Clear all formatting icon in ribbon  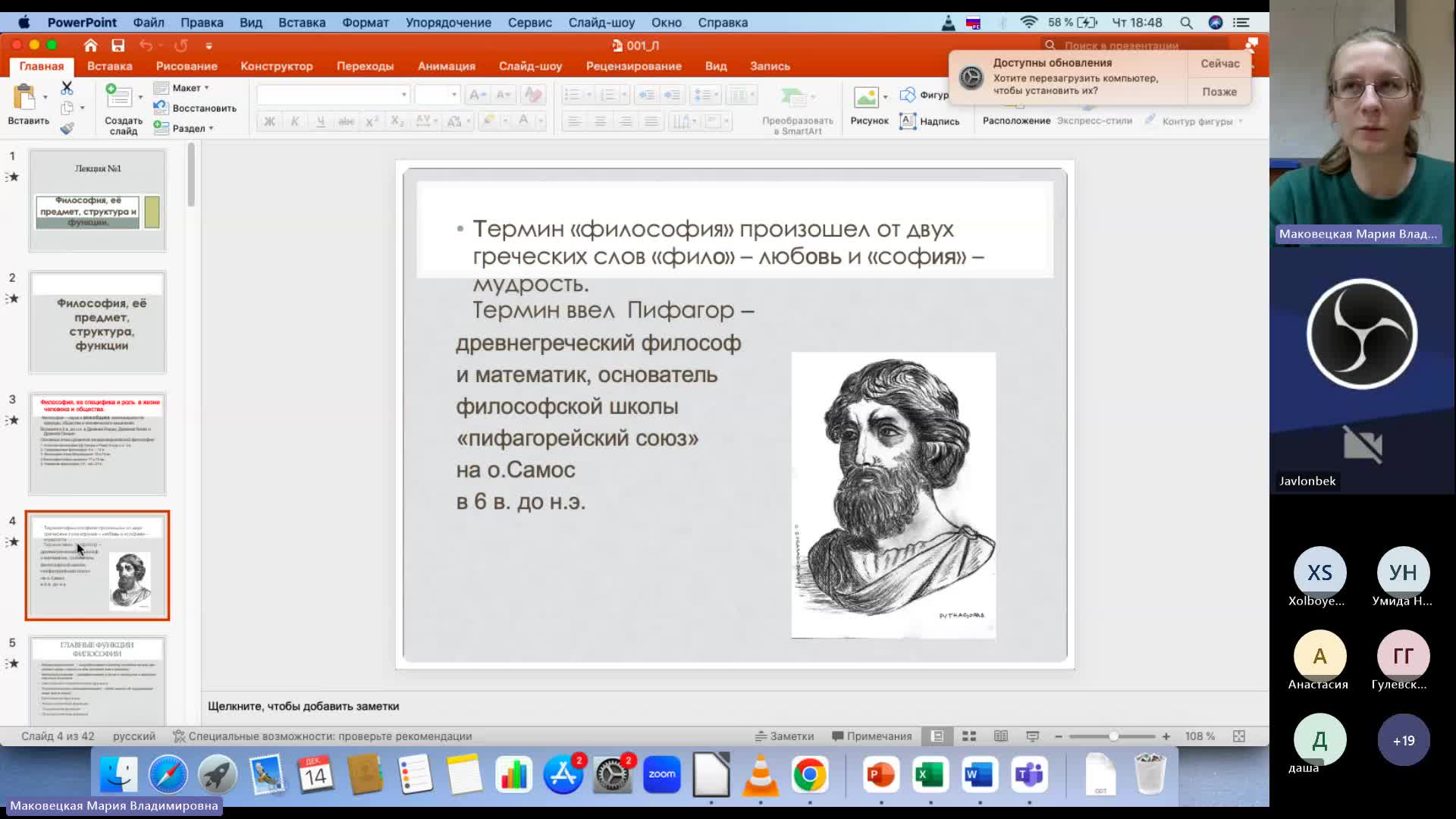(x=533, y=95)
